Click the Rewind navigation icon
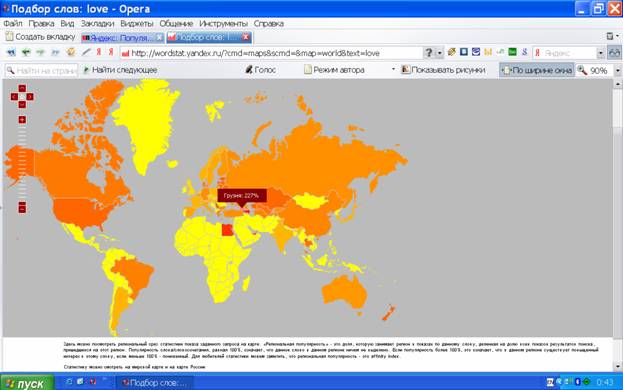The image size is (623, 390). [11, 52]
